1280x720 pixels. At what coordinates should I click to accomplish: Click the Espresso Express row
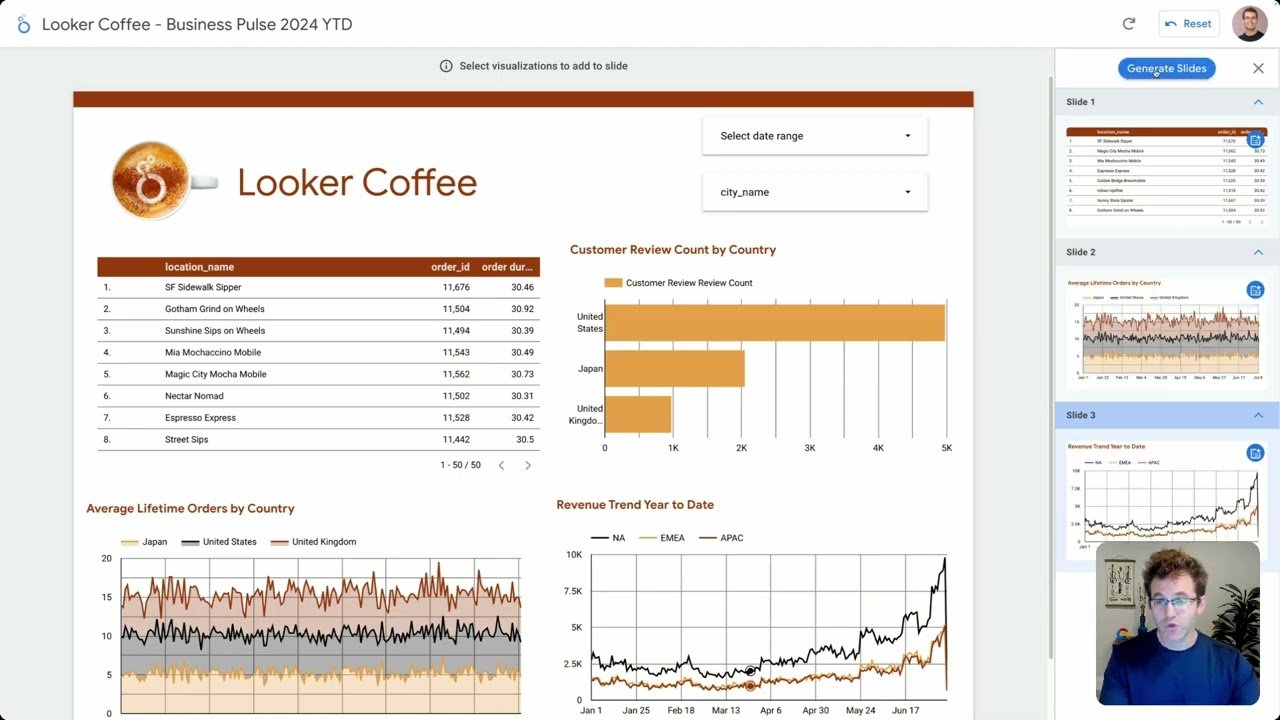coord(318,418)
